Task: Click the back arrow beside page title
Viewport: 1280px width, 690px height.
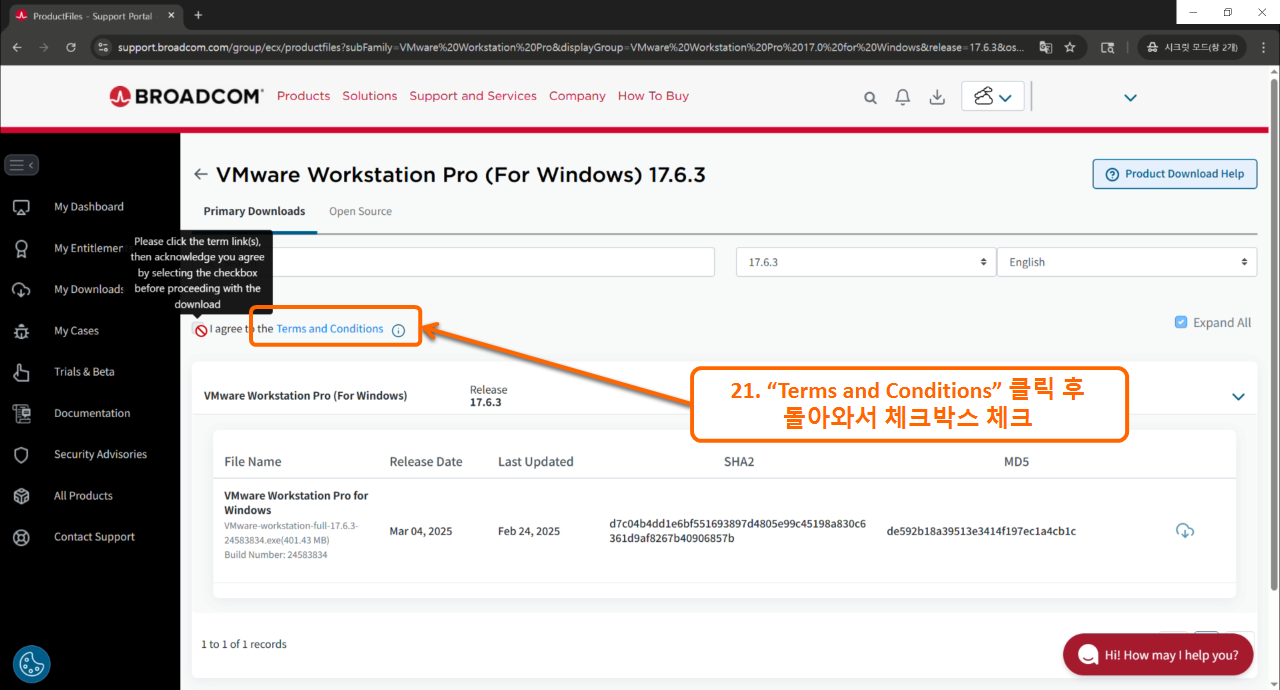Action: click(200, 174)
